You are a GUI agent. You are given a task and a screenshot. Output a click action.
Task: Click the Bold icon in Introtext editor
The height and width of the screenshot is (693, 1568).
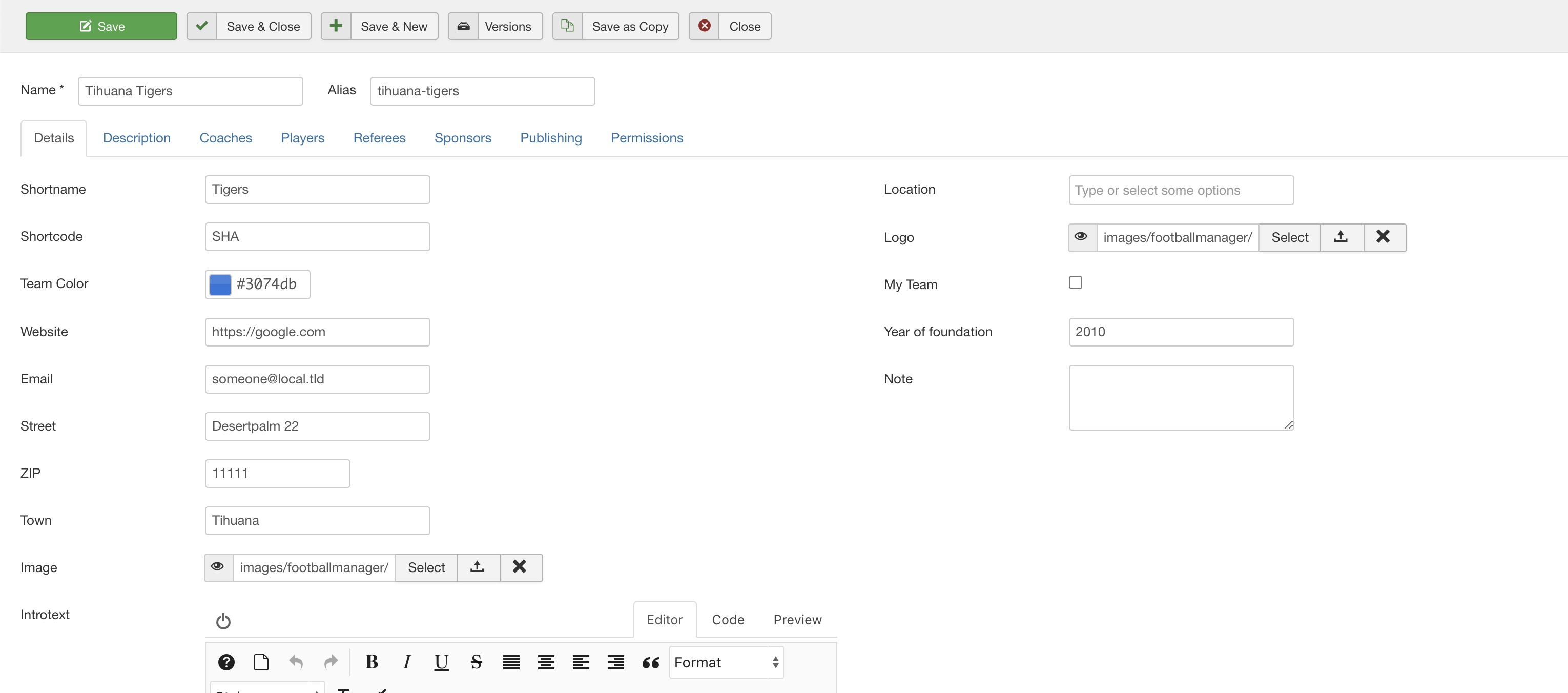coord(372,662)
